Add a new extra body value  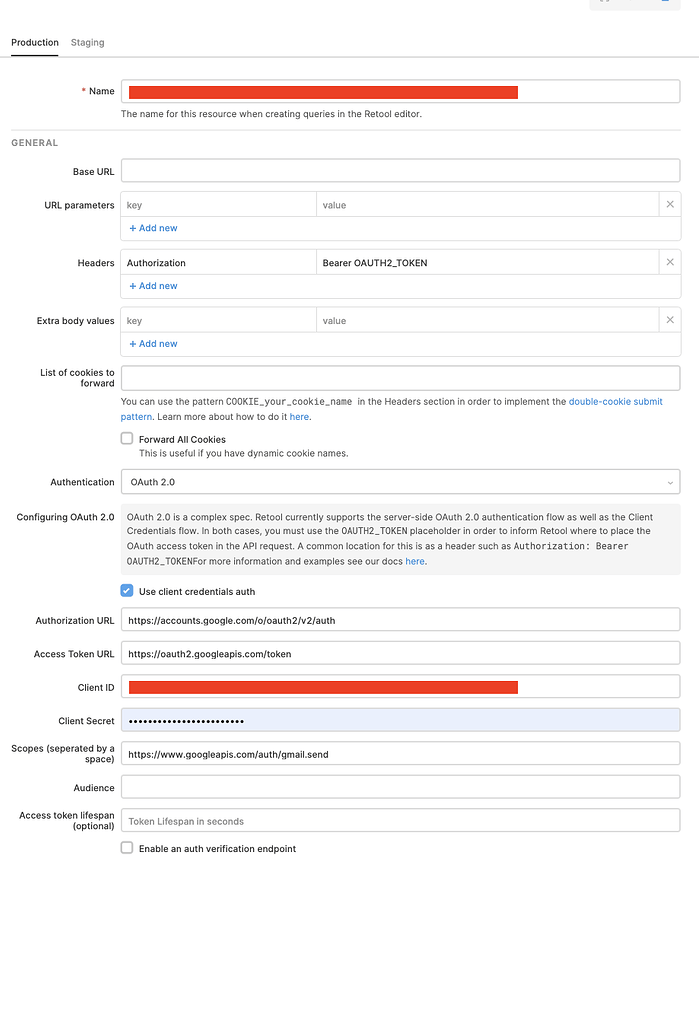152,343
